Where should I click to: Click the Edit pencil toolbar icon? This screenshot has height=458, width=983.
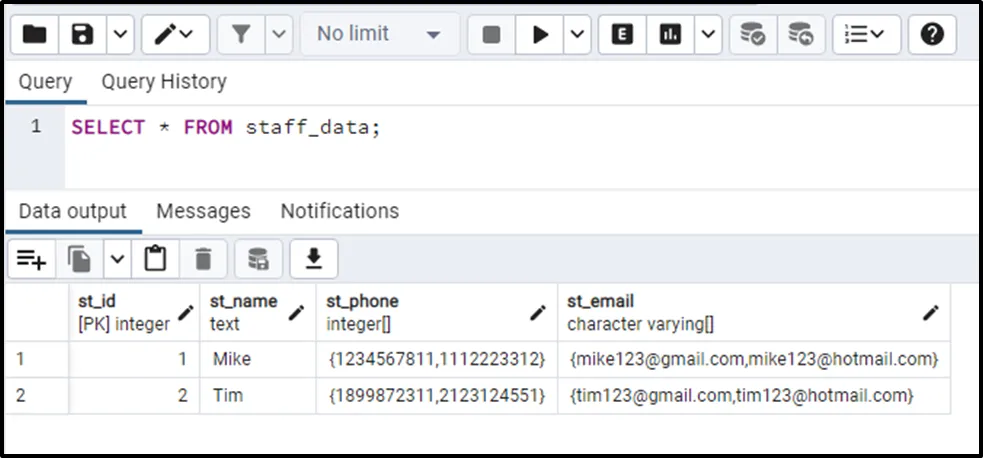point(166,35)
